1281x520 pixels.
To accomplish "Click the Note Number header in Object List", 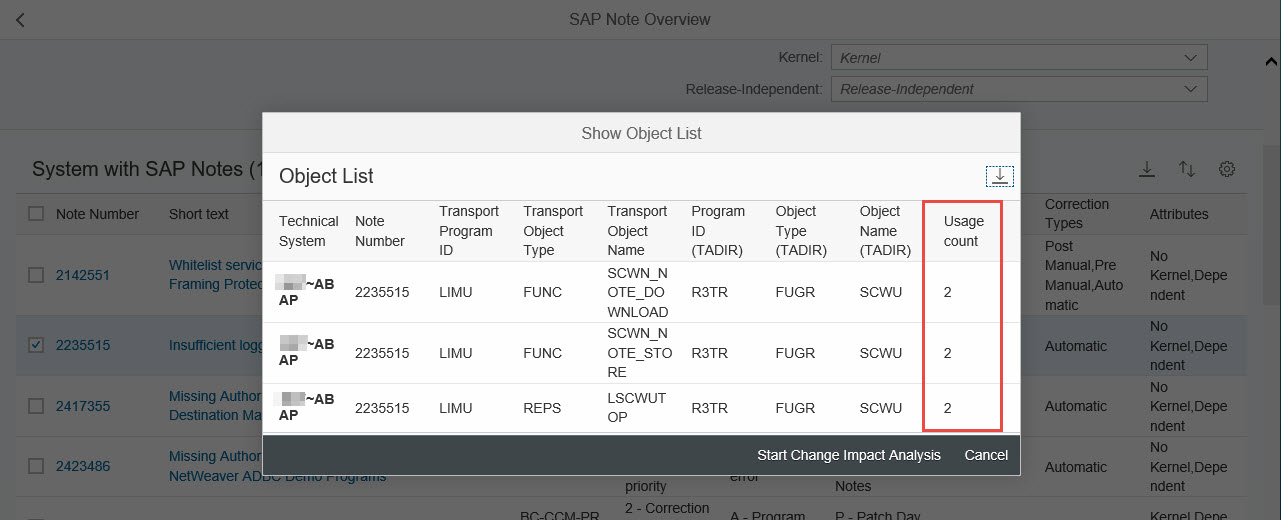I will (x=380, y=231).
